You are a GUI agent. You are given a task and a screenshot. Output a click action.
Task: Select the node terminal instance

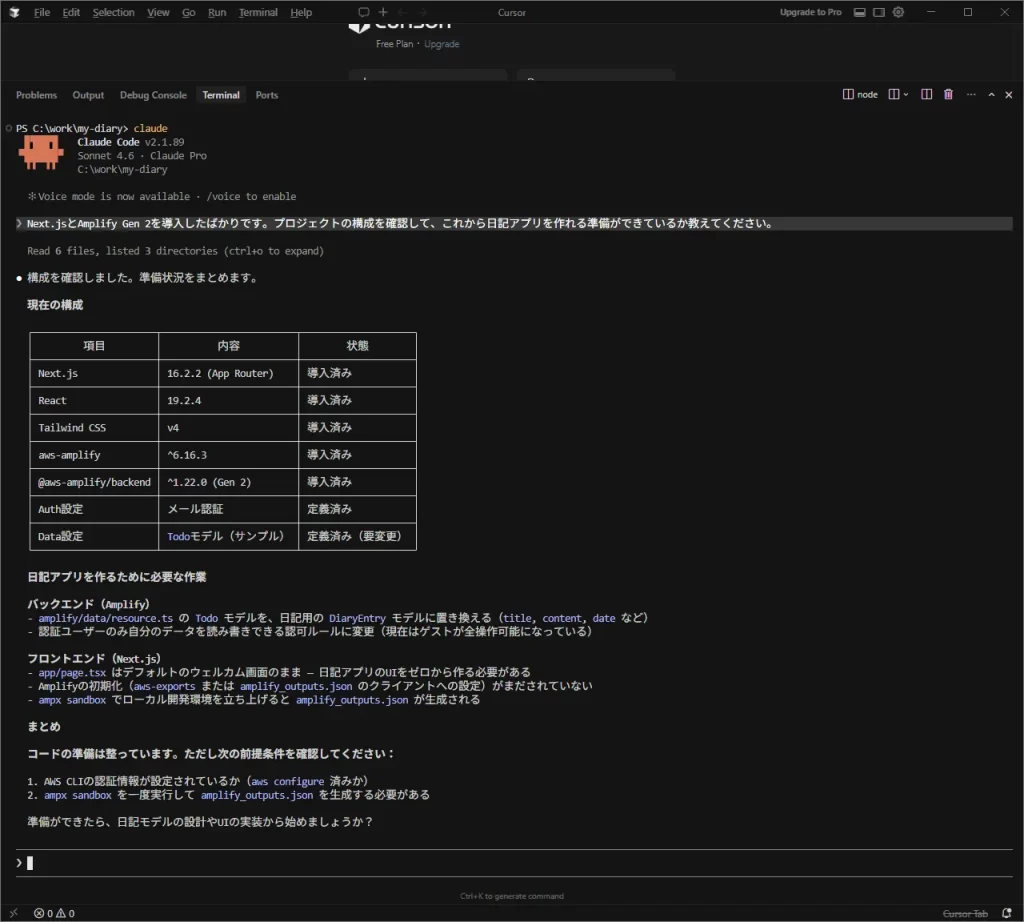[x=860, y=95]
